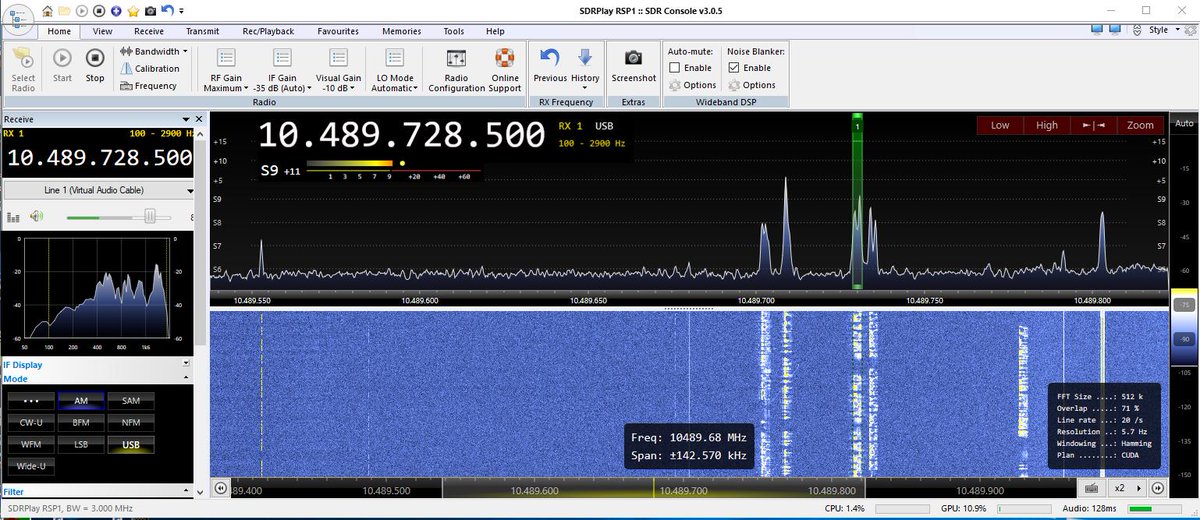Open Radio Configuration
Viewport: 1200px width, 520px height.
pyautogui.click(x=456, y=70)
